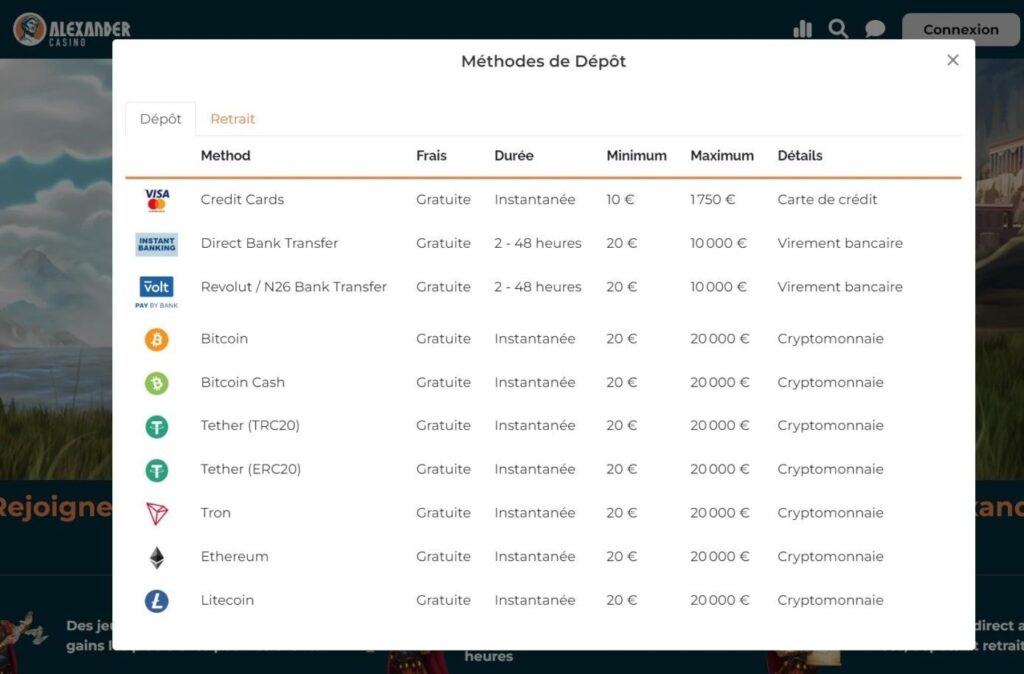This screenshot has width=1024, height=674.
Task: Select the Tether (TRC20) method name
Action: 250,425
